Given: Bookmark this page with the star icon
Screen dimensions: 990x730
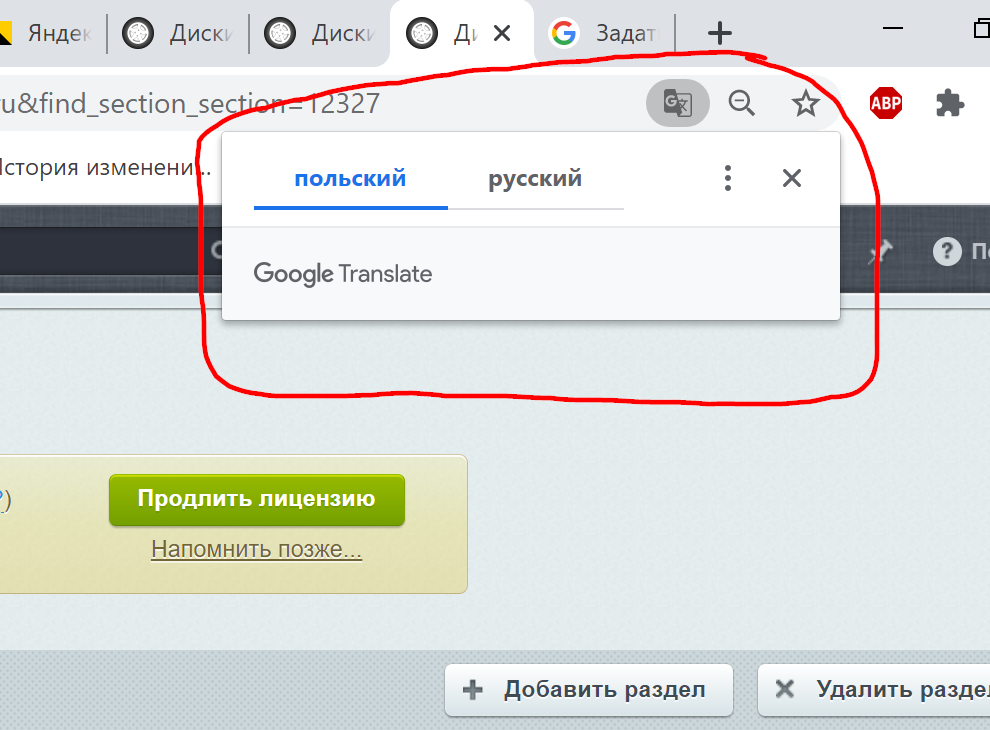Looking at the screenshot, I should pyautogui.click(x=805, y=103).
